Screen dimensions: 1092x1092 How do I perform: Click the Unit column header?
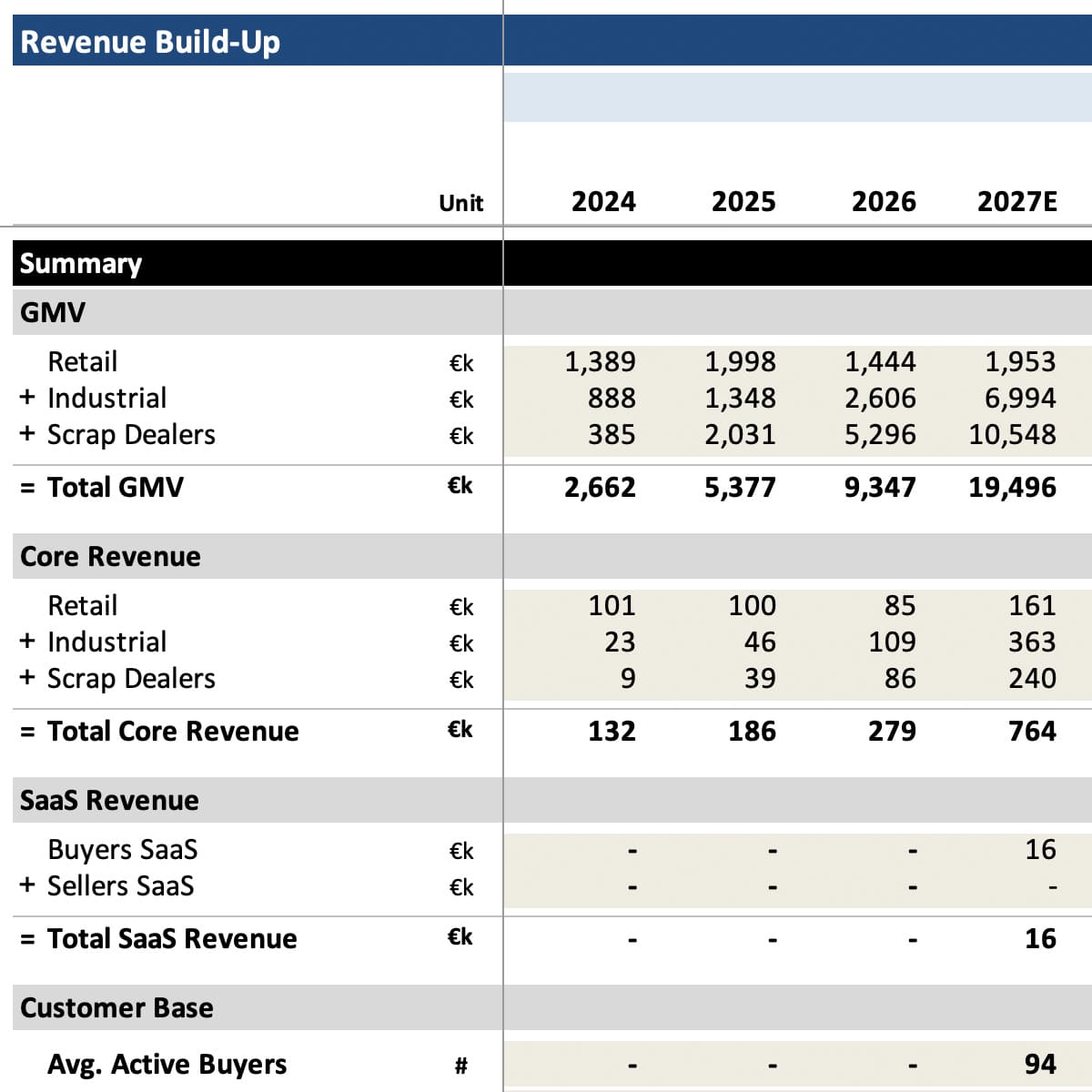pyautogui.click(x=460, y=203)
